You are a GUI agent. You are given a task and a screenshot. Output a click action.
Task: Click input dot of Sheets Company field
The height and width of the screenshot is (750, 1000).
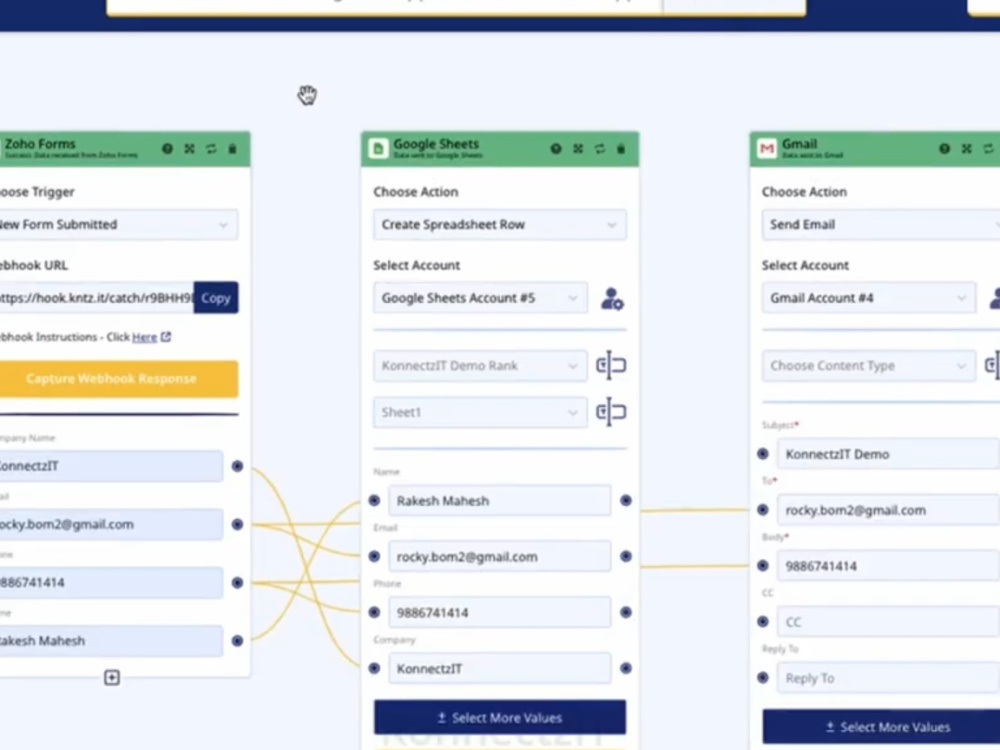[x=374, y=668]
